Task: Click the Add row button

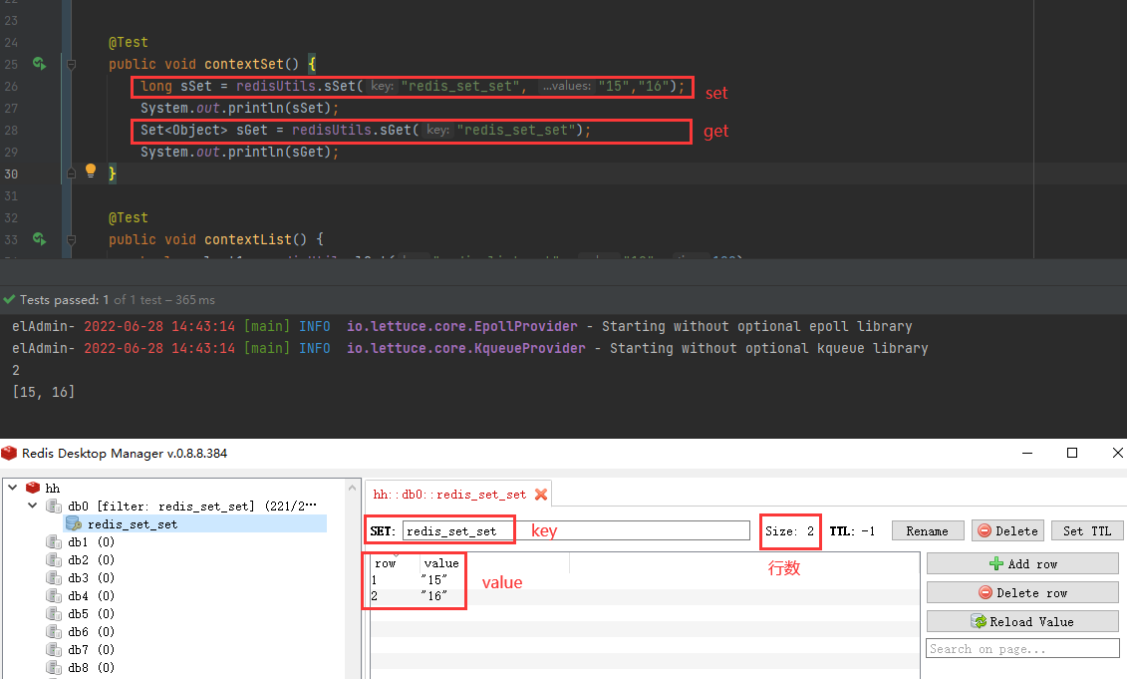Action: pos(1022,564)
